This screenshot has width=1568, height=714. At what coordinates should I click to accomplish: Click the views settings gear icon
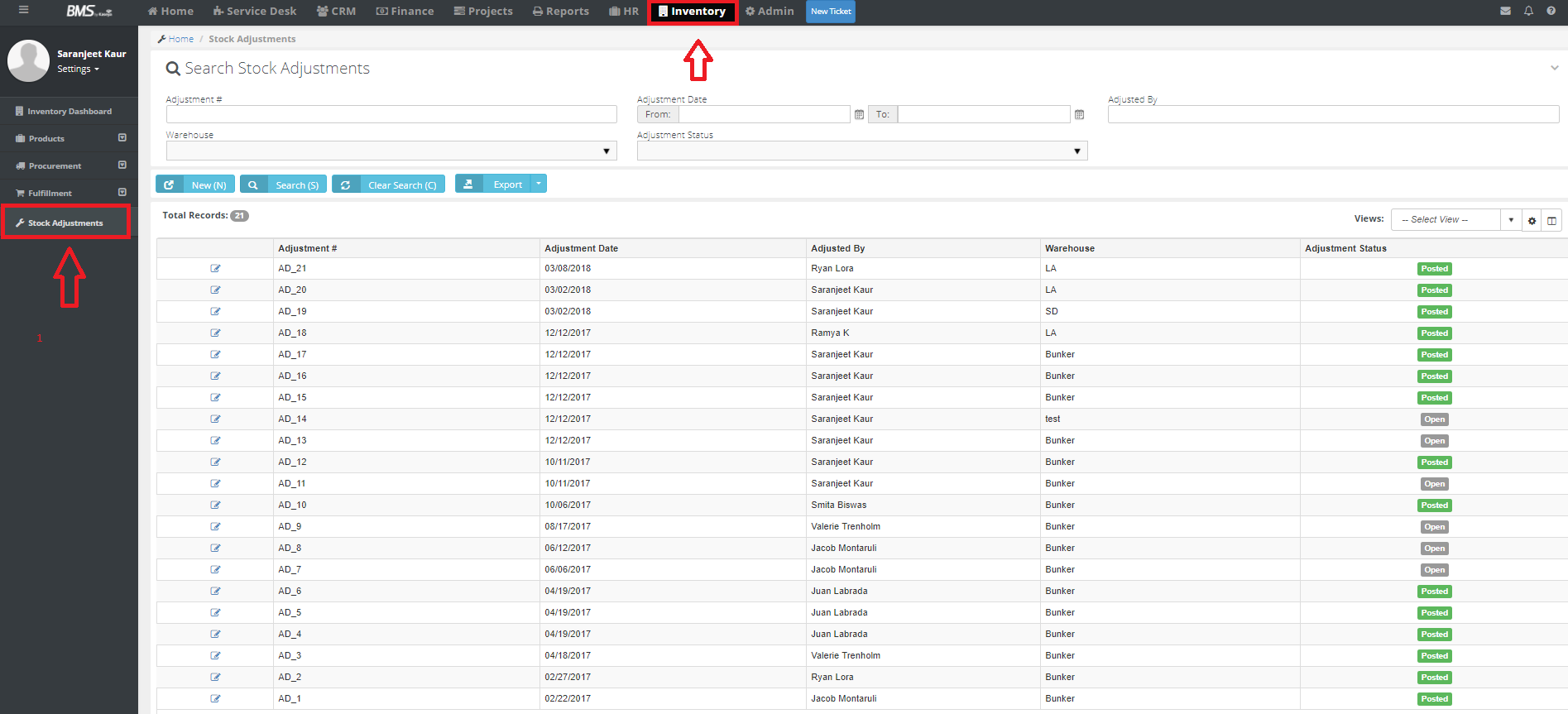coord(1532,220)
